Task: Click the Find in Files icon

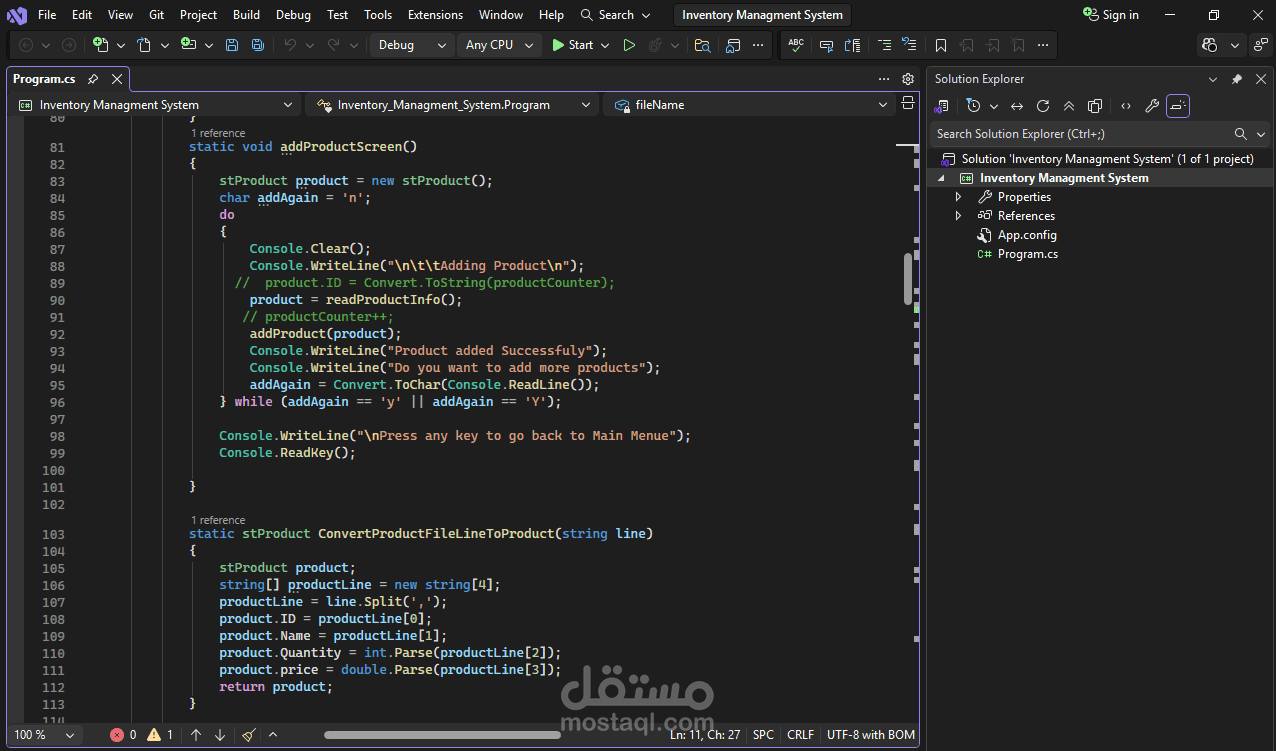Action: (703, 45)
